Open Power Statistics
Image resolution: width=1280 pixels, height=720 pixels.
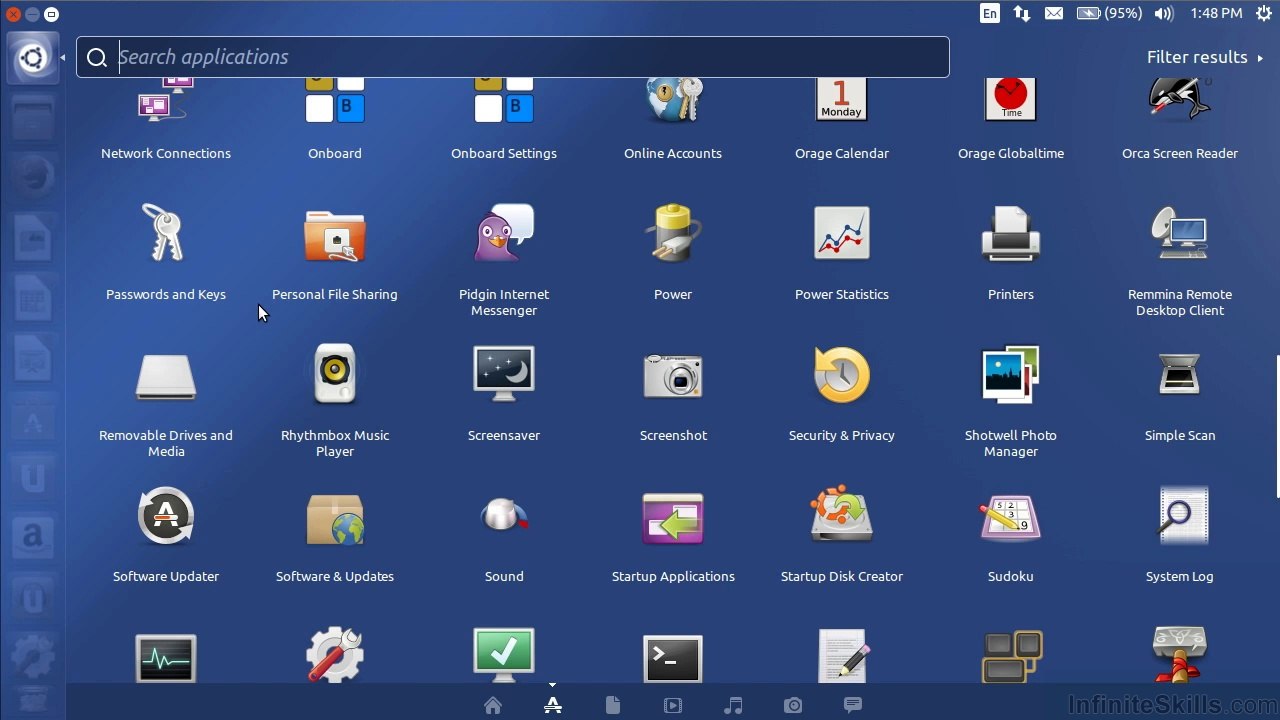[x=842, y=252]
